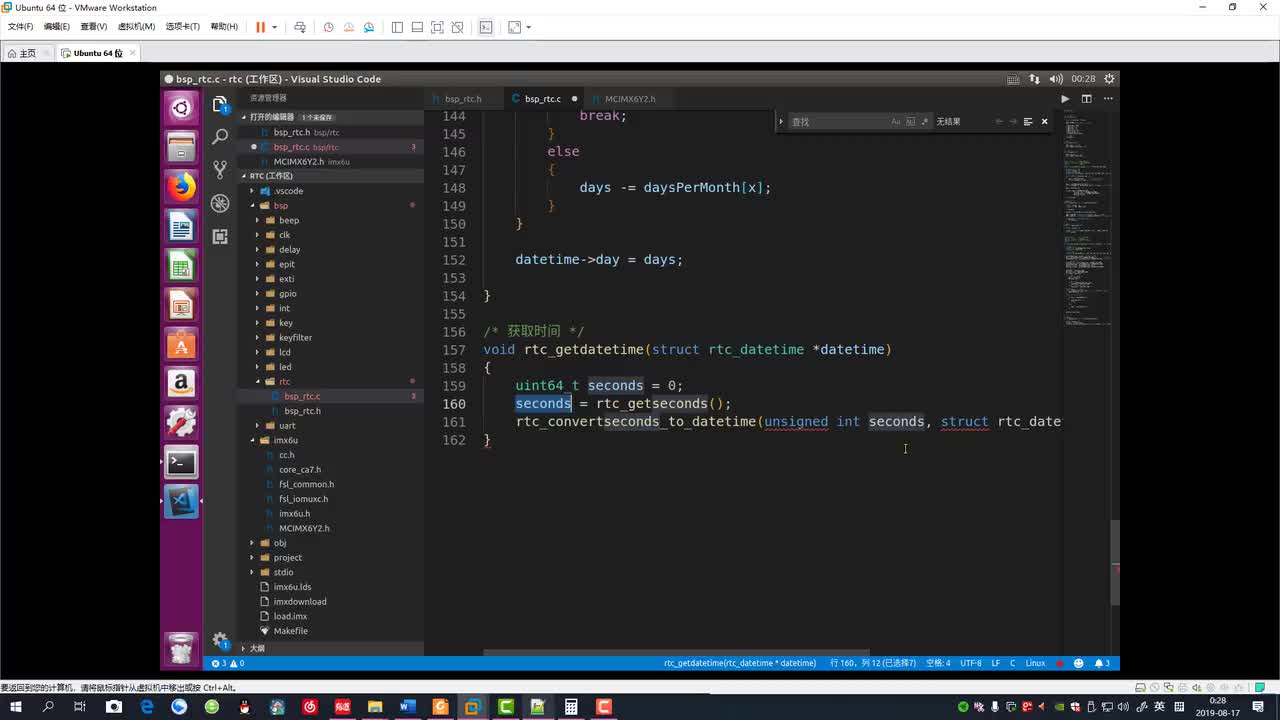Screen dimensions: 1280x720
Task: Collapse the RTC workspace section
Action: click(x=330, y=176)
